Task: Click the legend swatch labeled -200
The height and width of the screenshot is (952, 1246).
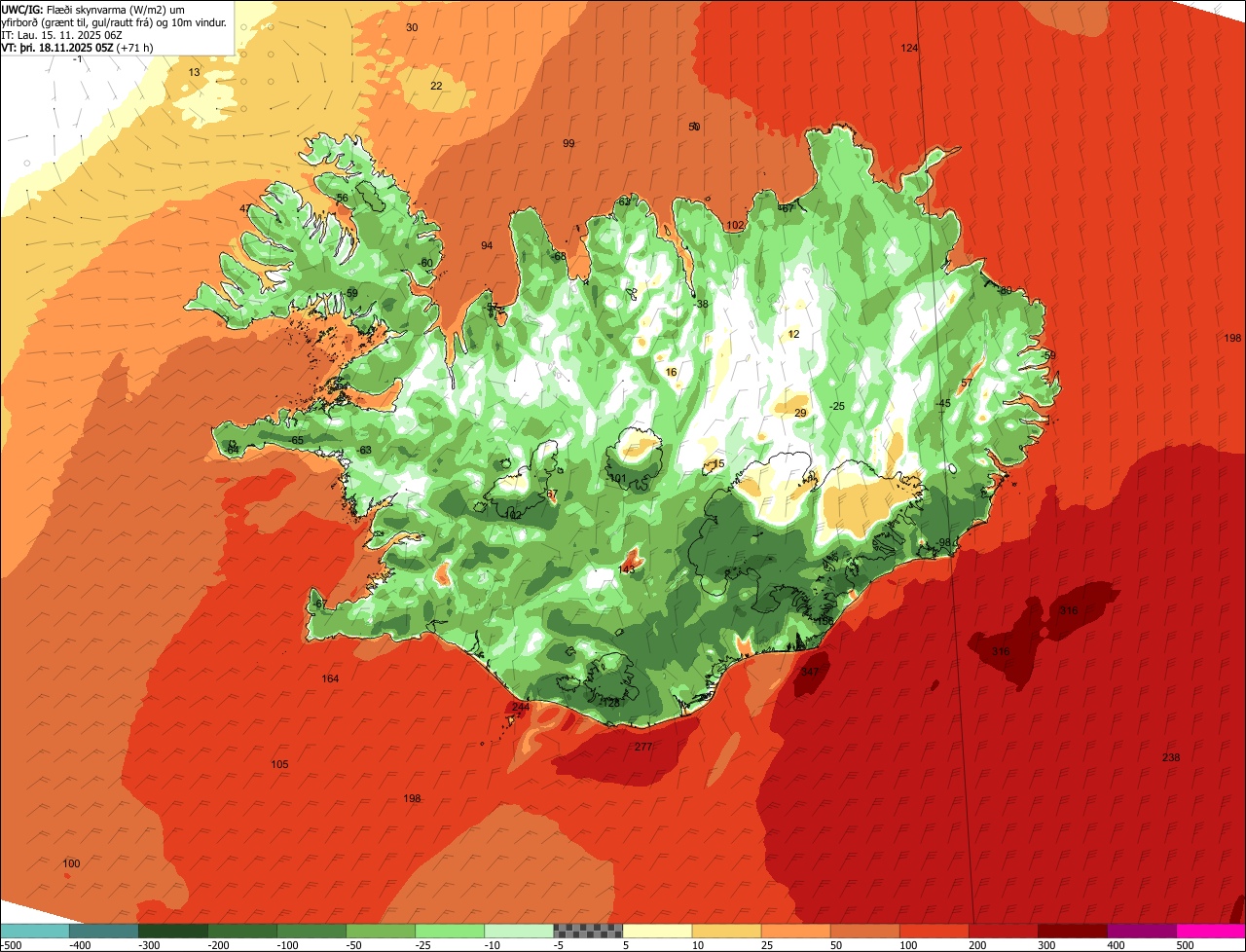Action: click(241, 931)
